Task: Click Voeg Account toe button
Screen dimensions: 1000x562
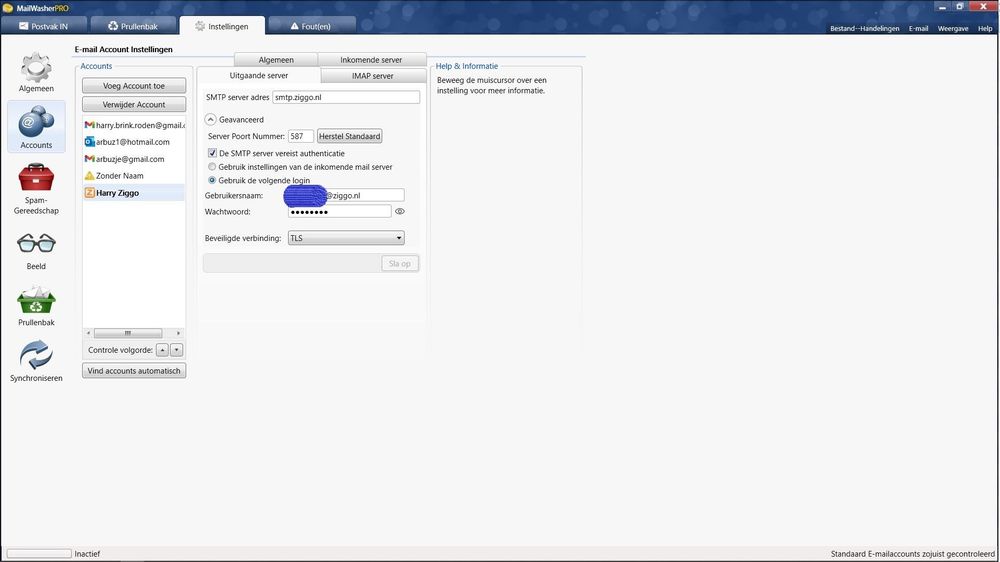Action: tap(134, 85)
